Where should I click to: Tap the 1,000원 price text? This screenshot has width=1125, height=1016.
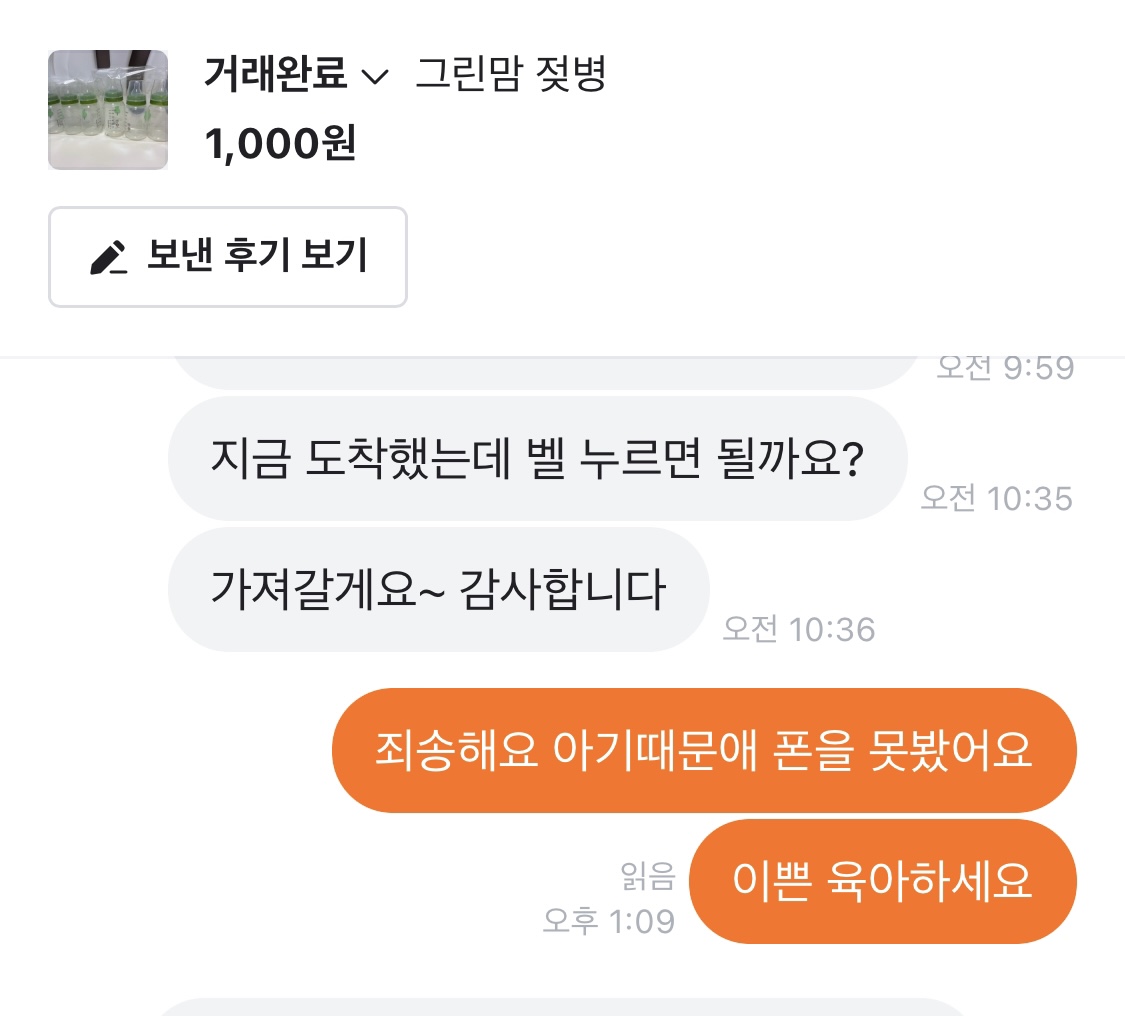pos(280,145)
